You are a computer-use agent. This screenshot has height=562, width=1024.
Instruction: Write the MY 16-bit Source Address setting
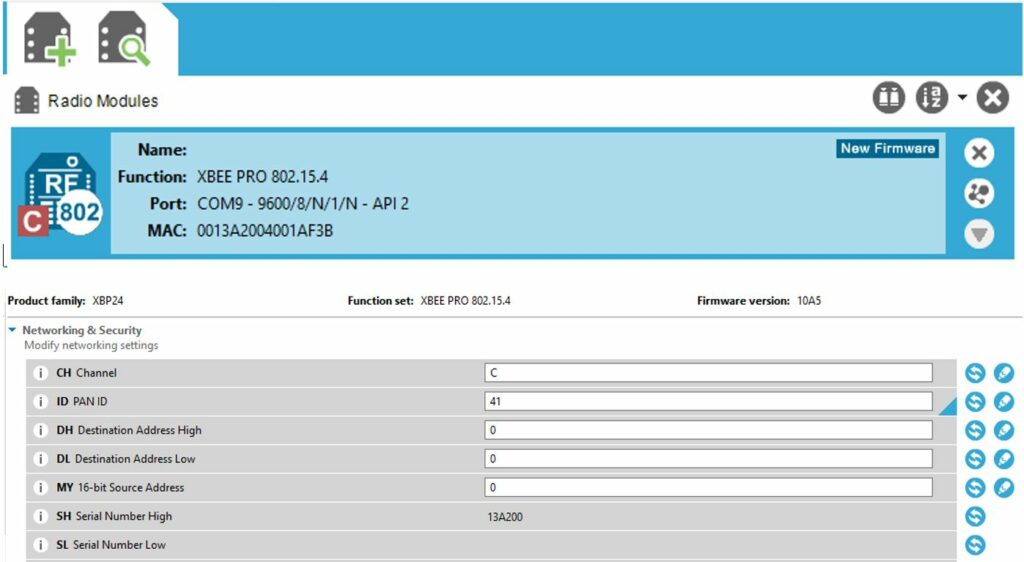tap(1004, 488)
